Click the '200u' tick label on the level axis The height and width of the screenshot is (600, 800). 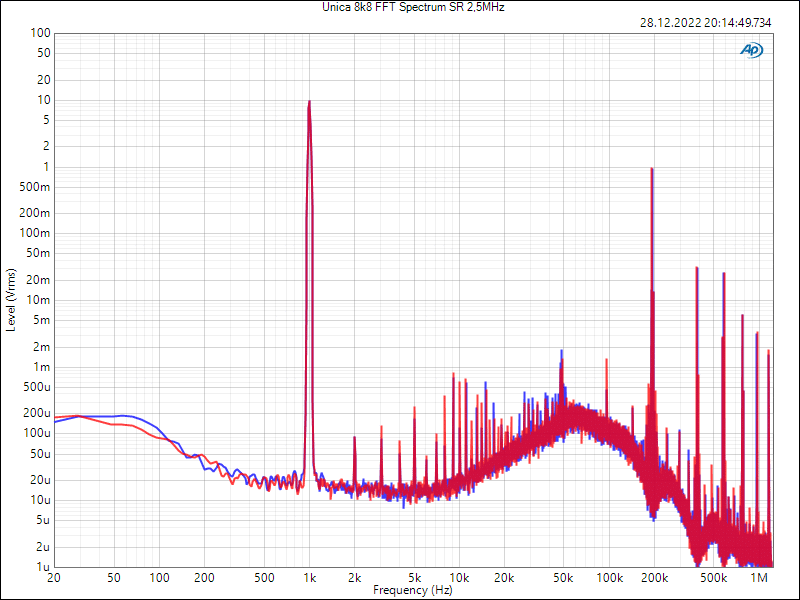[x=37, y=413]
